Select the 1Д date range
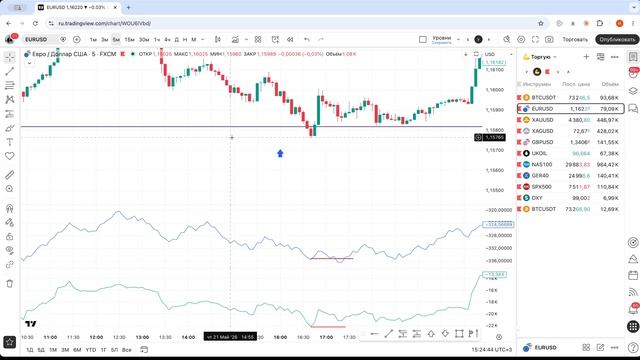The height and width of the screenshot is (360, 640). [x=30, y=350]
